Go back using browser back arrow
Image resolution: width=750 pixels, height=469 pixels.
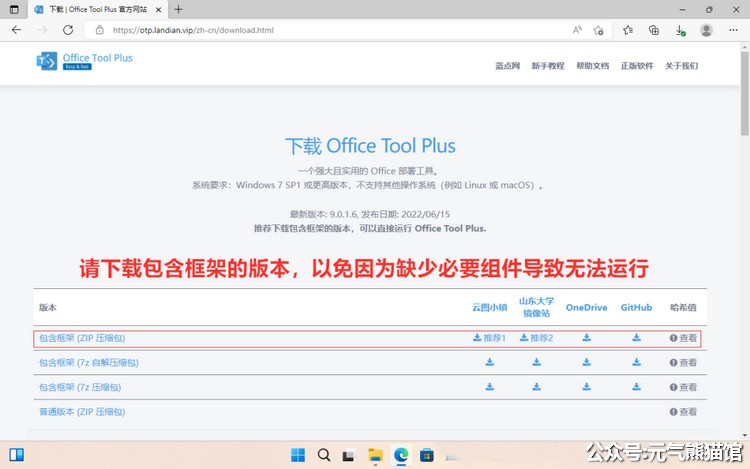coord(17,30)
